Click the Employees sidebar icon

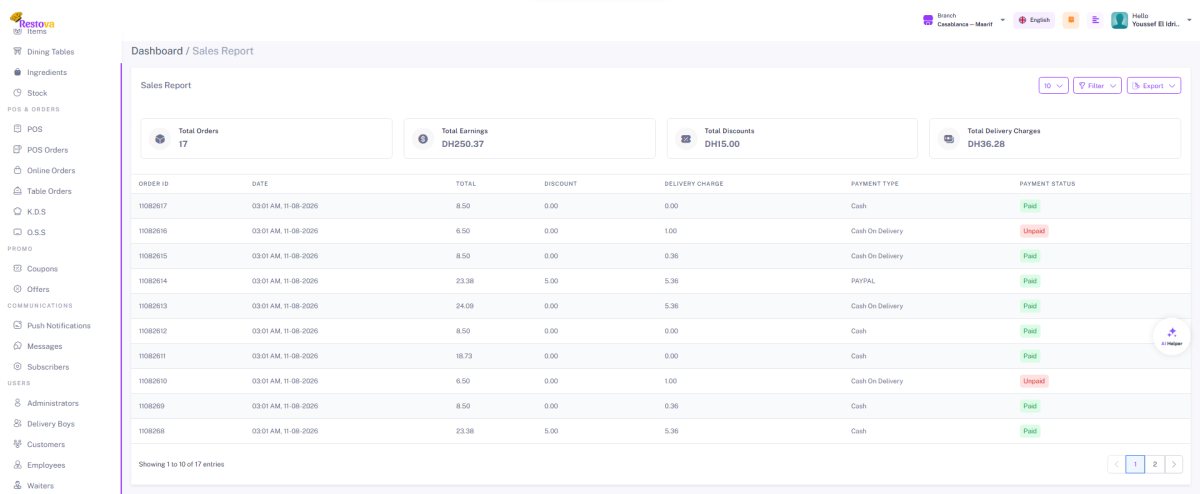coord(17,465)
